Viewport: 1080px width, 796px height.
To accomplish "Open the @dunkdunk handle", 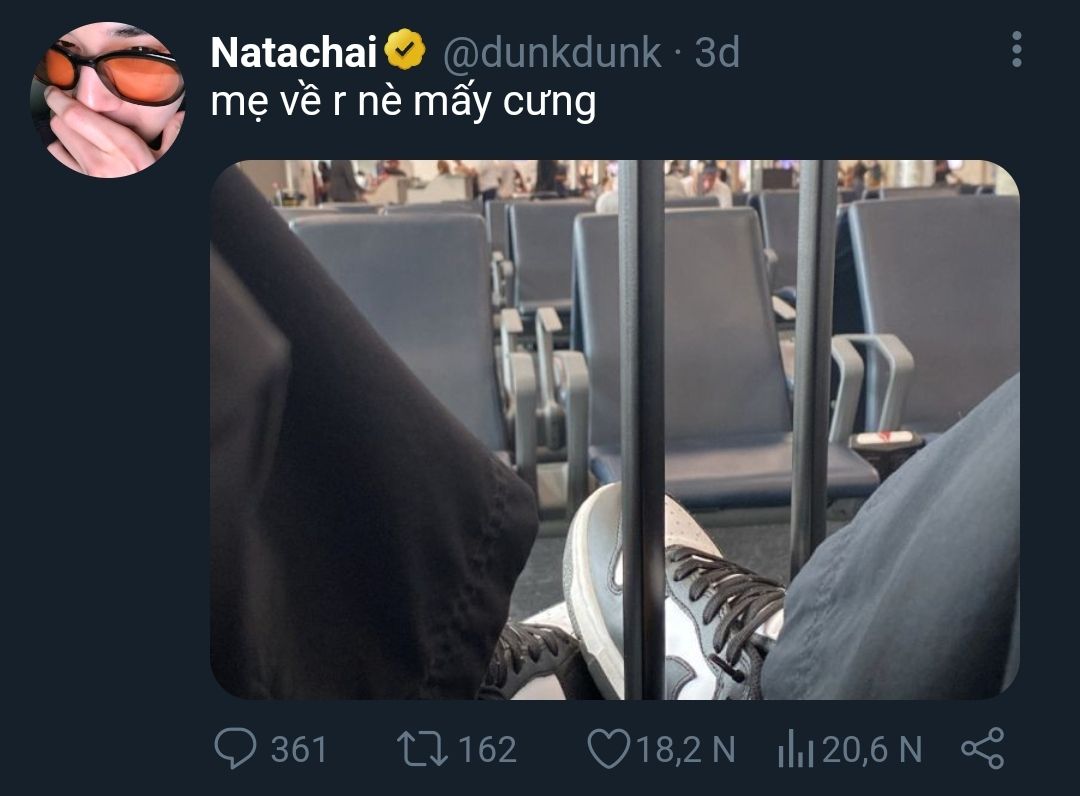I will click(x=552, y=52).
